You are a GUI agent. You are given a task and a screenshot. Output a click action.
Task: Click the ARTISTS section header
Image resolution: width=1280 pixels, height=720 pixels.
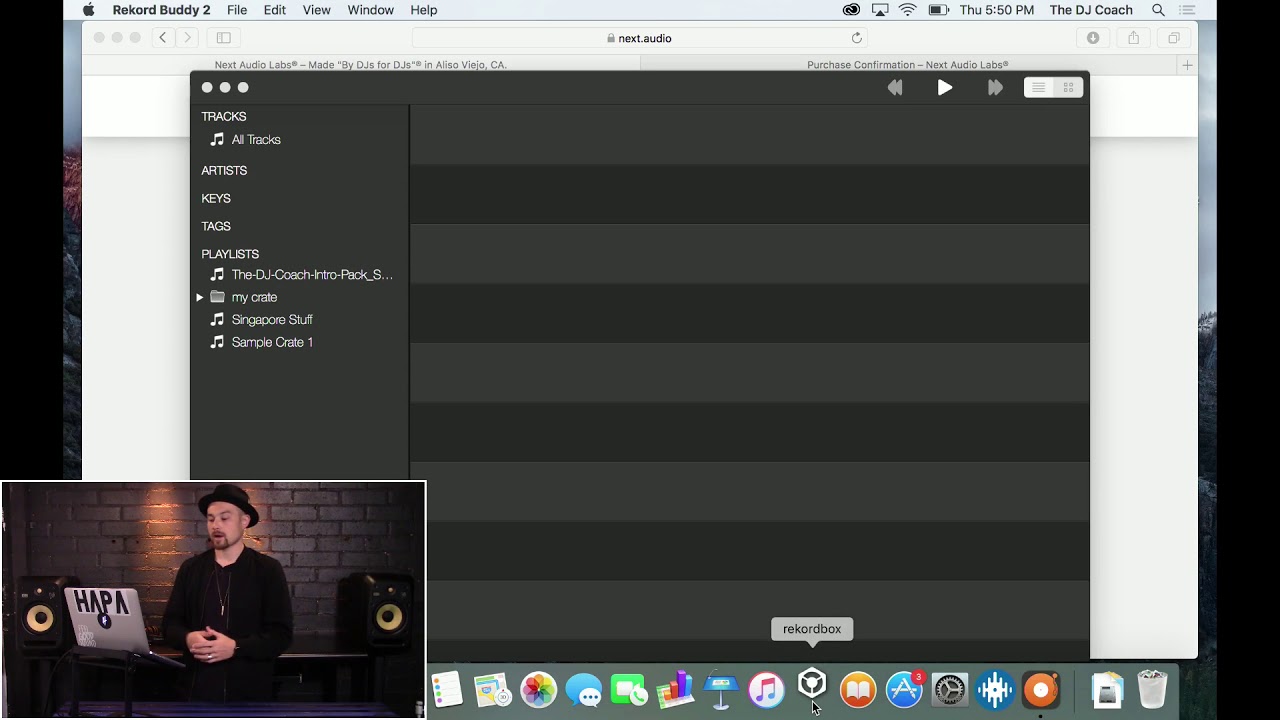(224, 171)
